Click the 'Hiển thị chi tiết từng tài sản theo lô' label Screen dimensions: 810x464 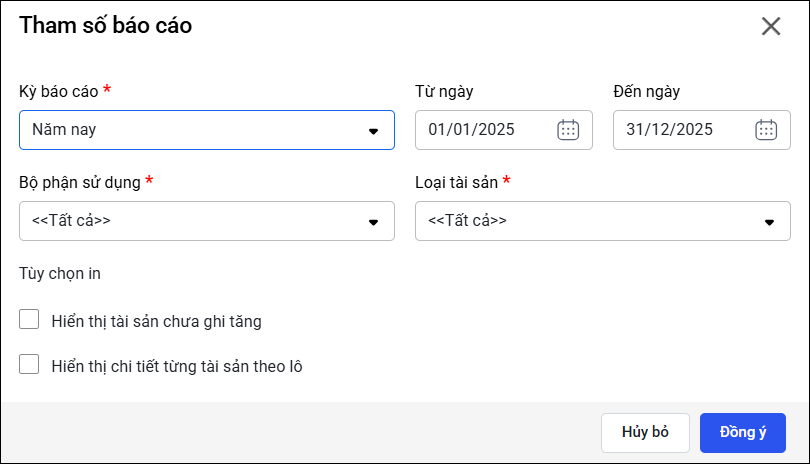point(176,366)
